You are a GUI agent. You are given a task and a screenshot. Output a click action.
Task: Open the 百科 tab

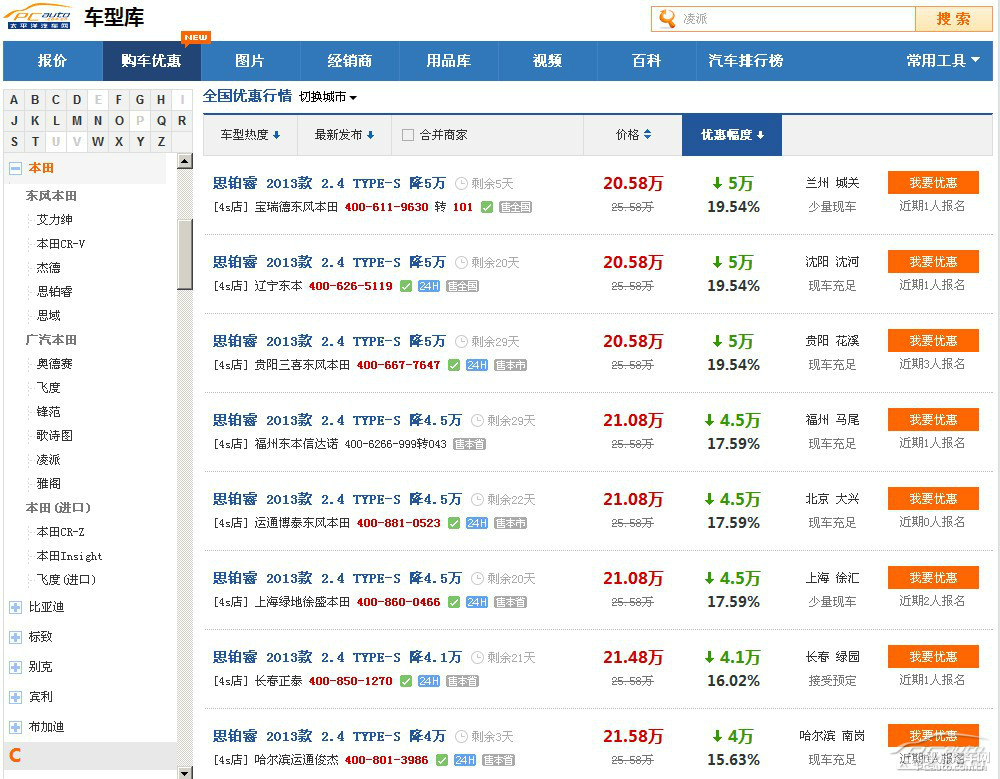pyautogui.click(x=647, y=61)
